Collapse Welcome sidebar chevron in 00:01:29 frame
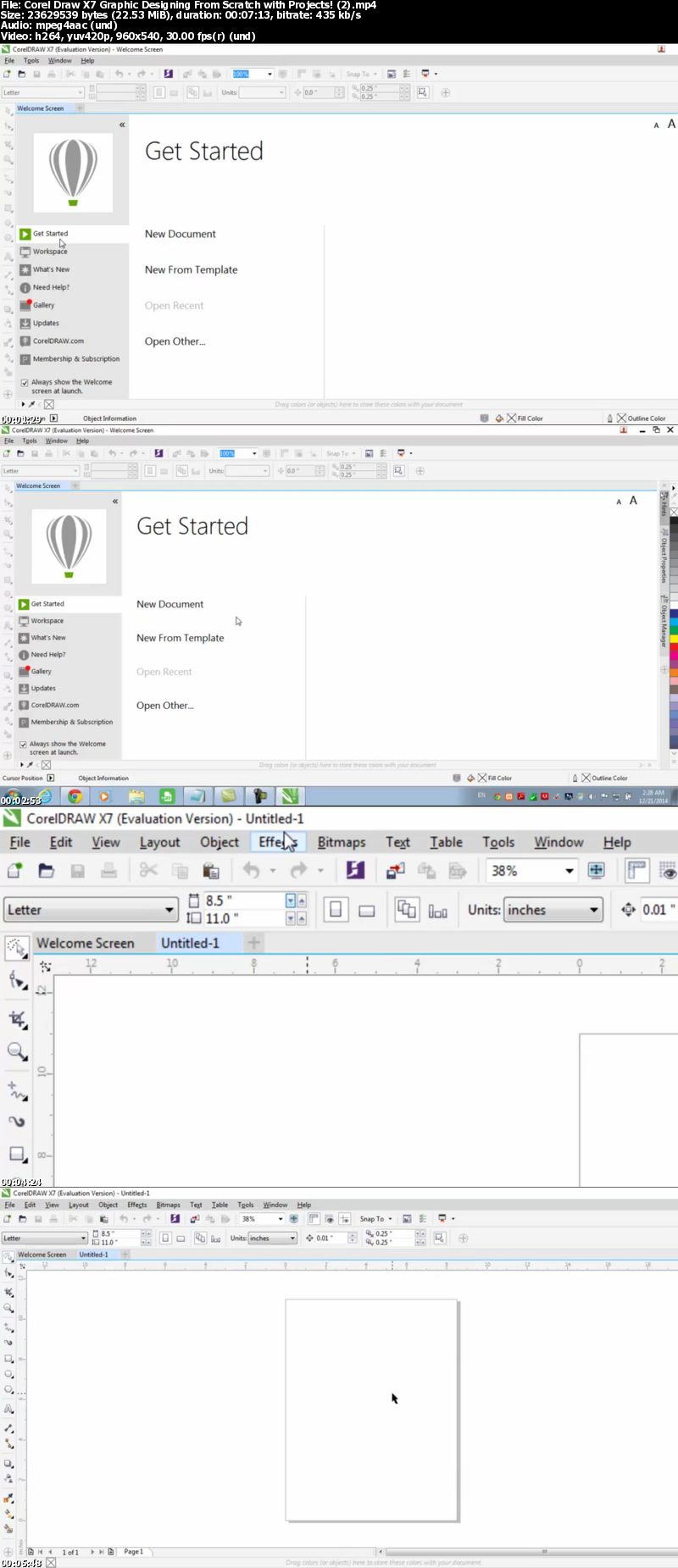This screenshot has width=678, height=1568. 122,125
